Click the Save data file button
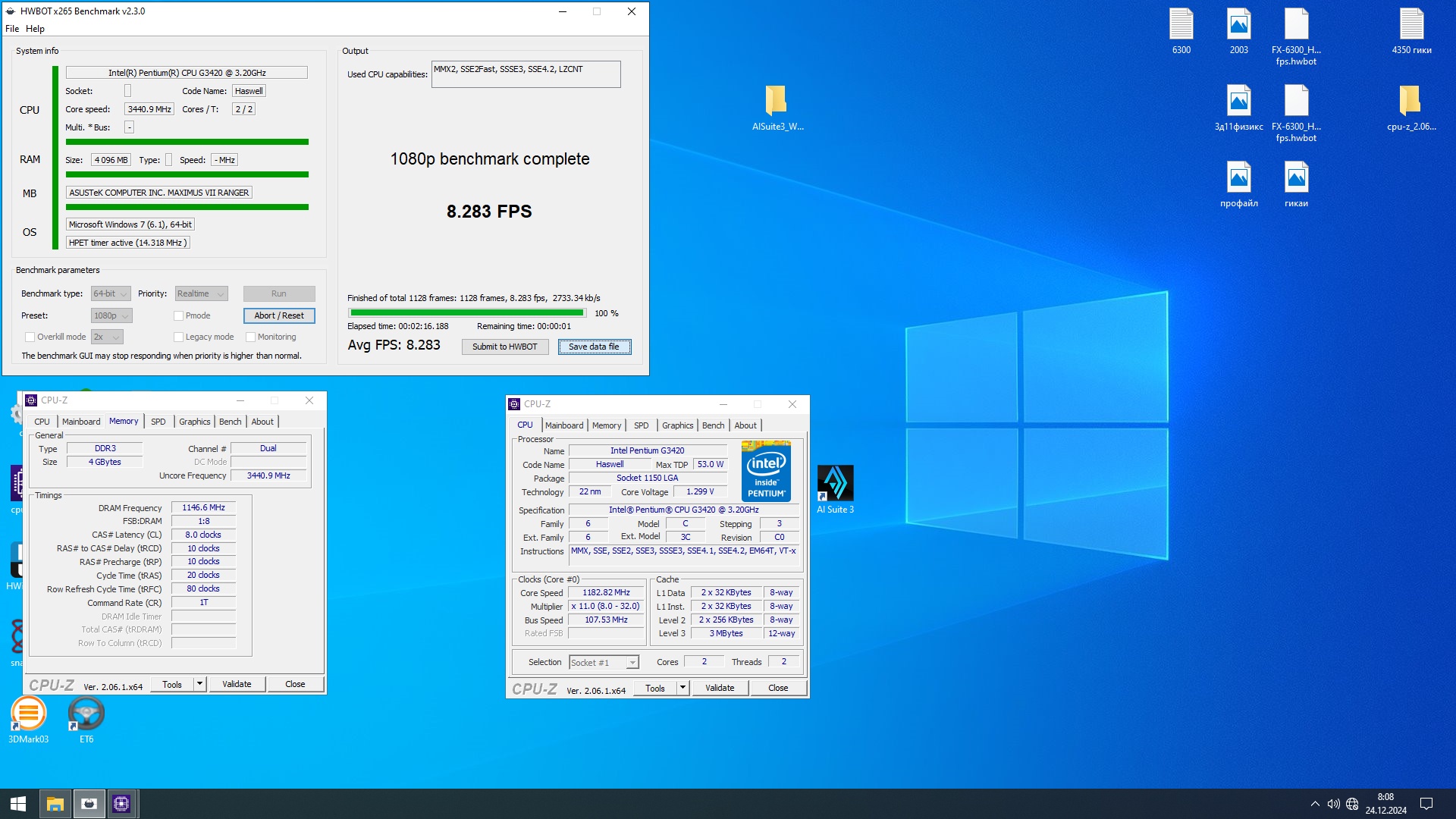The width and height of the screenshot is (1456, 819). click(595, 347)
